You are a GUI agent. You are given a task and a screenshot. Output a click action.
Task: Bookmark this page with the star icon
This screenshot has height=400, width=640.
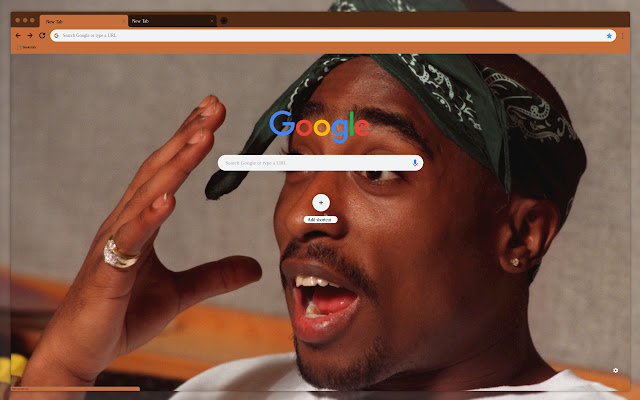click(609, 36)
